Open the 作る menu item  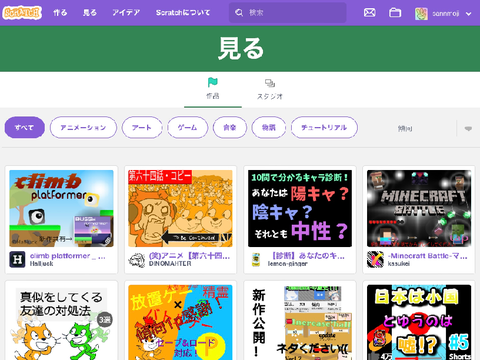[x=60, y=13]
